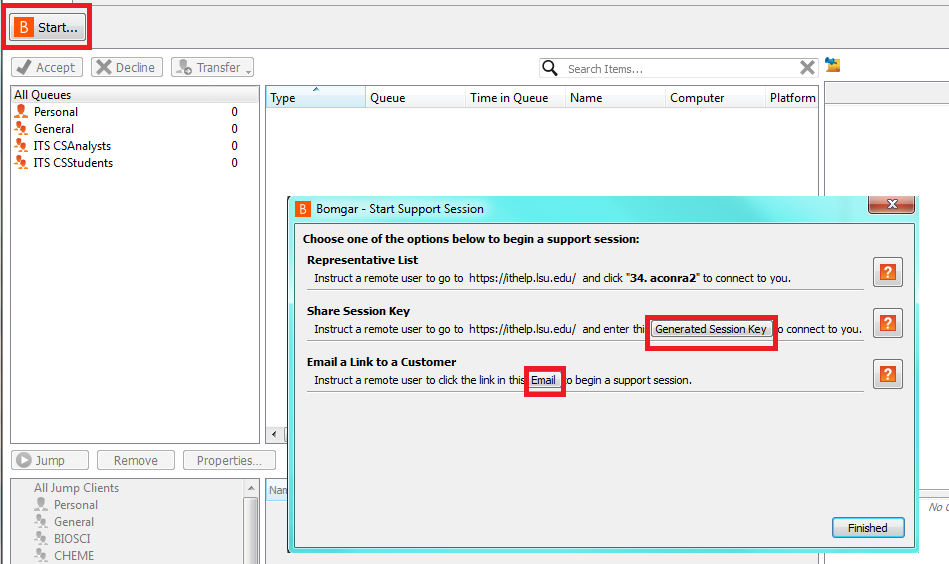
Task: Open the Transfer dropdown button
Action: 212,67
